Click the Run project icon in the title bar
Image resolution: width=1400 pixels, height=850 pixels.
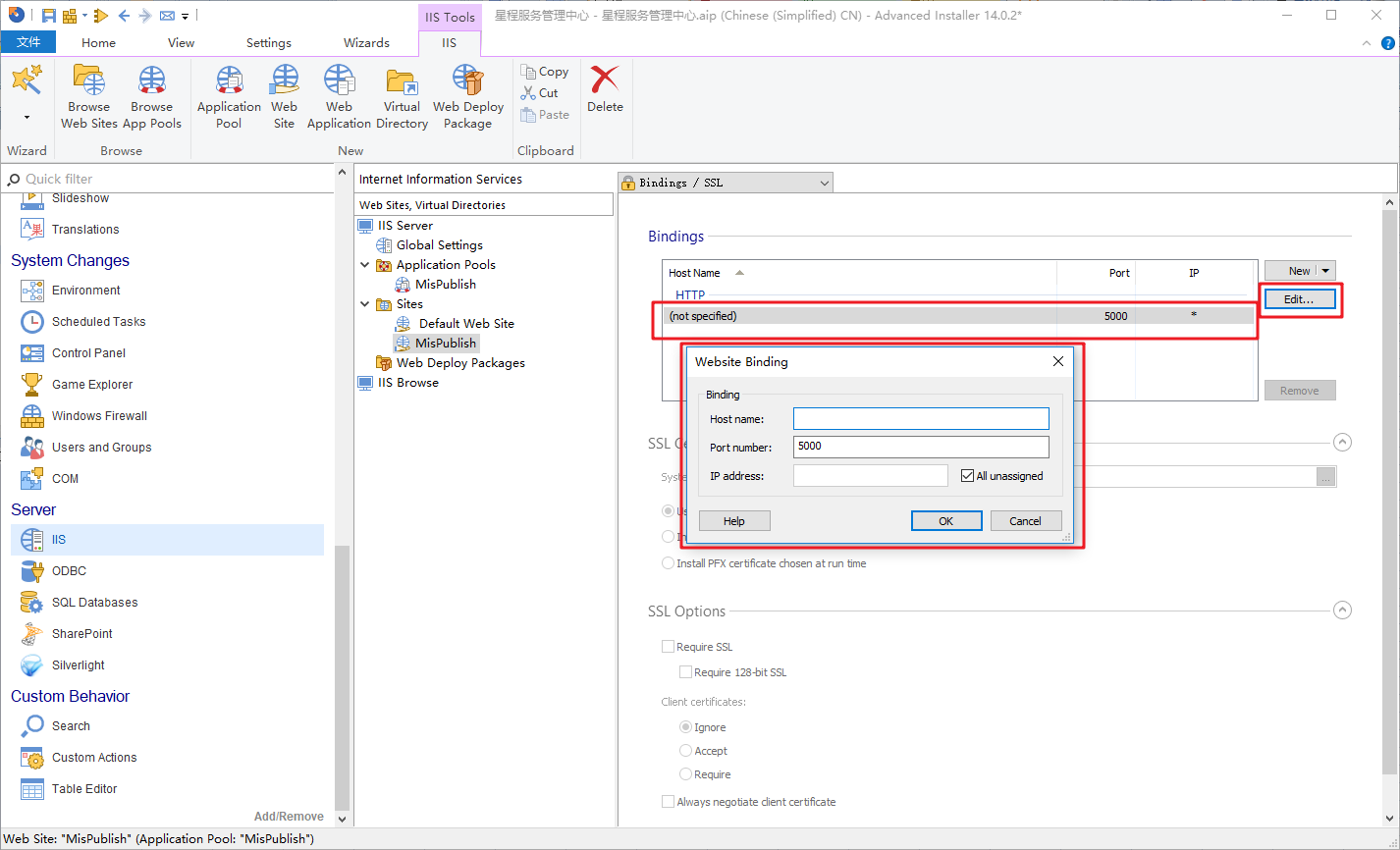pos(100,15)
